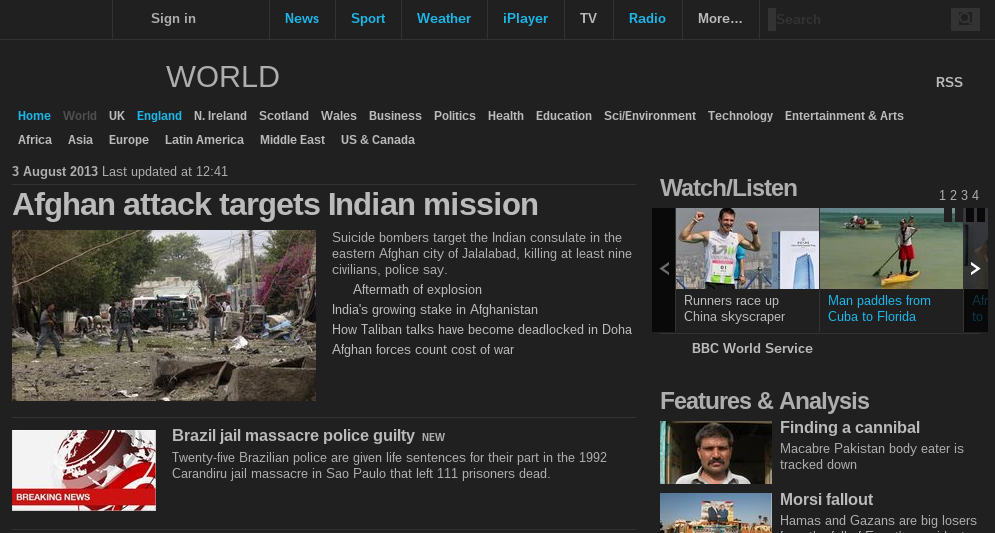Open Runners race up China skyscraper link
Image resolution: width=995 pixels, height=533 pixels.
(734, 309)
